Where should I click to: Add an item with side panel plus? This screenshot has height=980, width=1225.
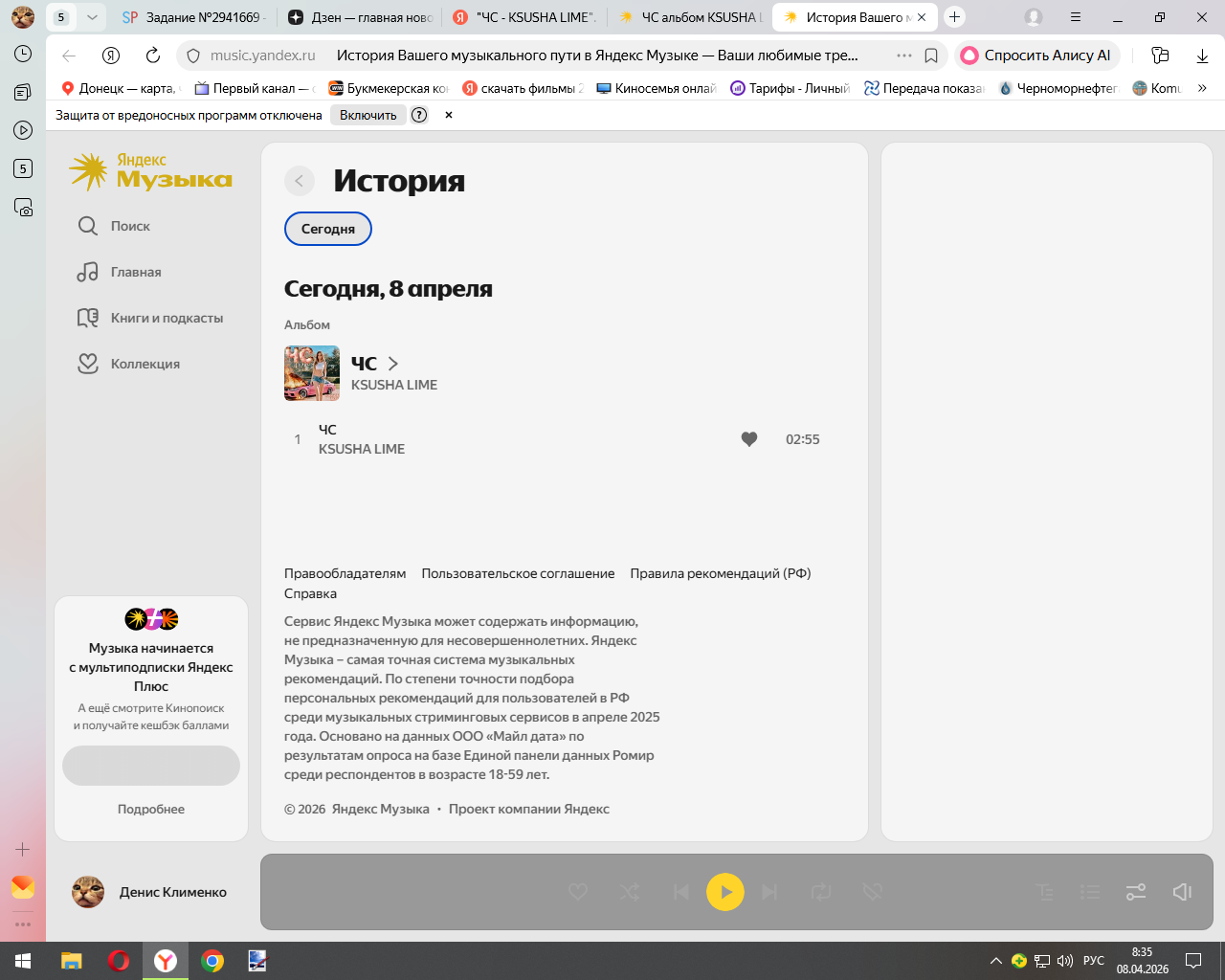[23, 849]
